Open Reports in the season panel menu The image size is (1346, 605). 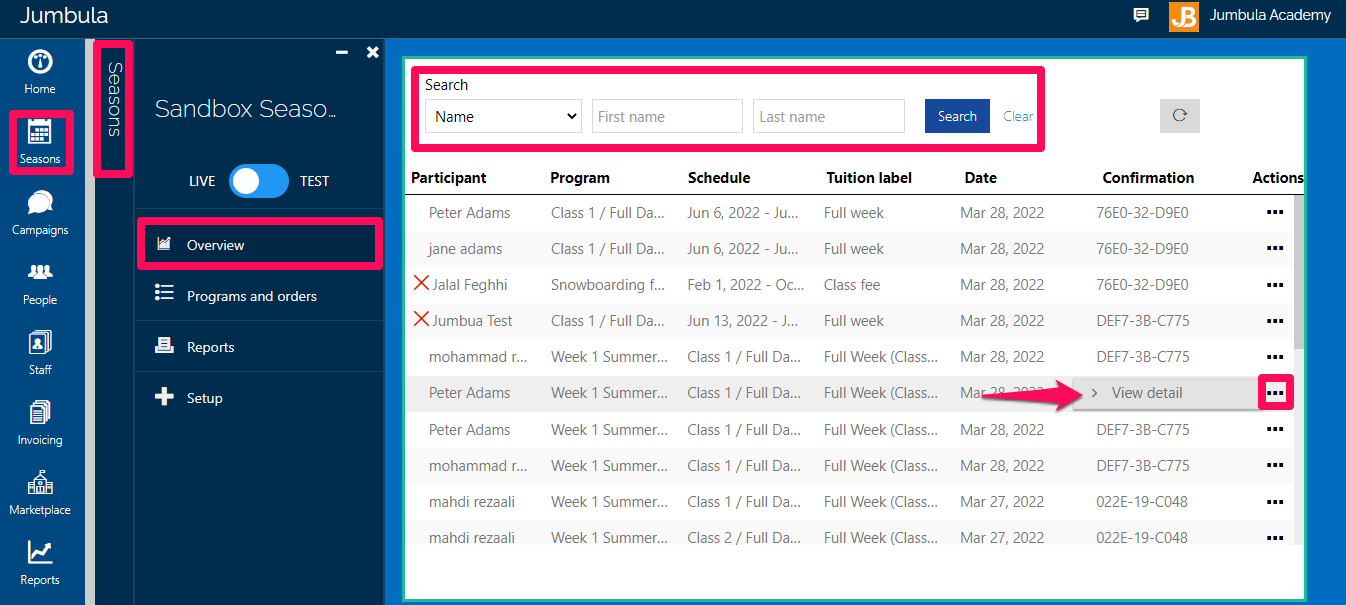click(259, 347)
